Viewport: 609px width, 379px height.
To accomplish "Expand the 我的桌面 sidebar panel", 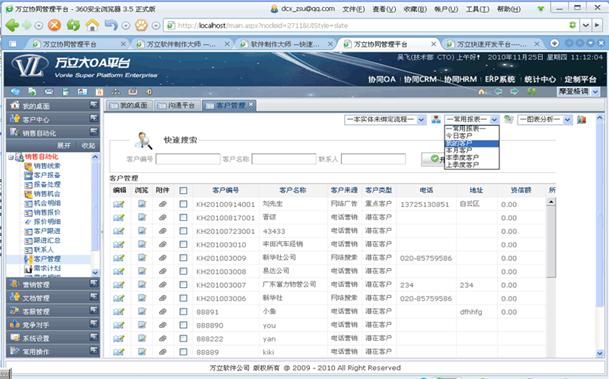I will click(53, 106).
